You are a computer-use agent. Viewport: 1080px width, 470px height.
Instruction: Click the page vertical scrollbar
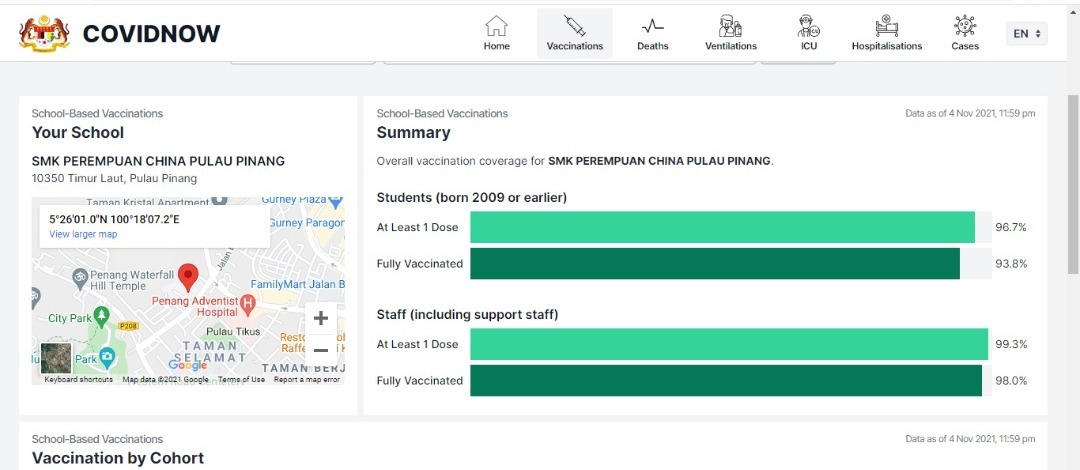pyautogui.click(x=1073, y=185)
